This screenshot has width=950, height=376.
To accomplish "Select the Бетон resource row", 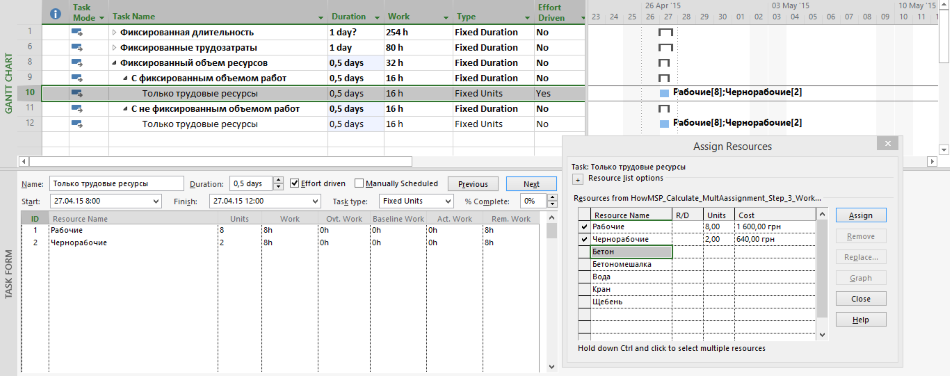I will 697,252.
